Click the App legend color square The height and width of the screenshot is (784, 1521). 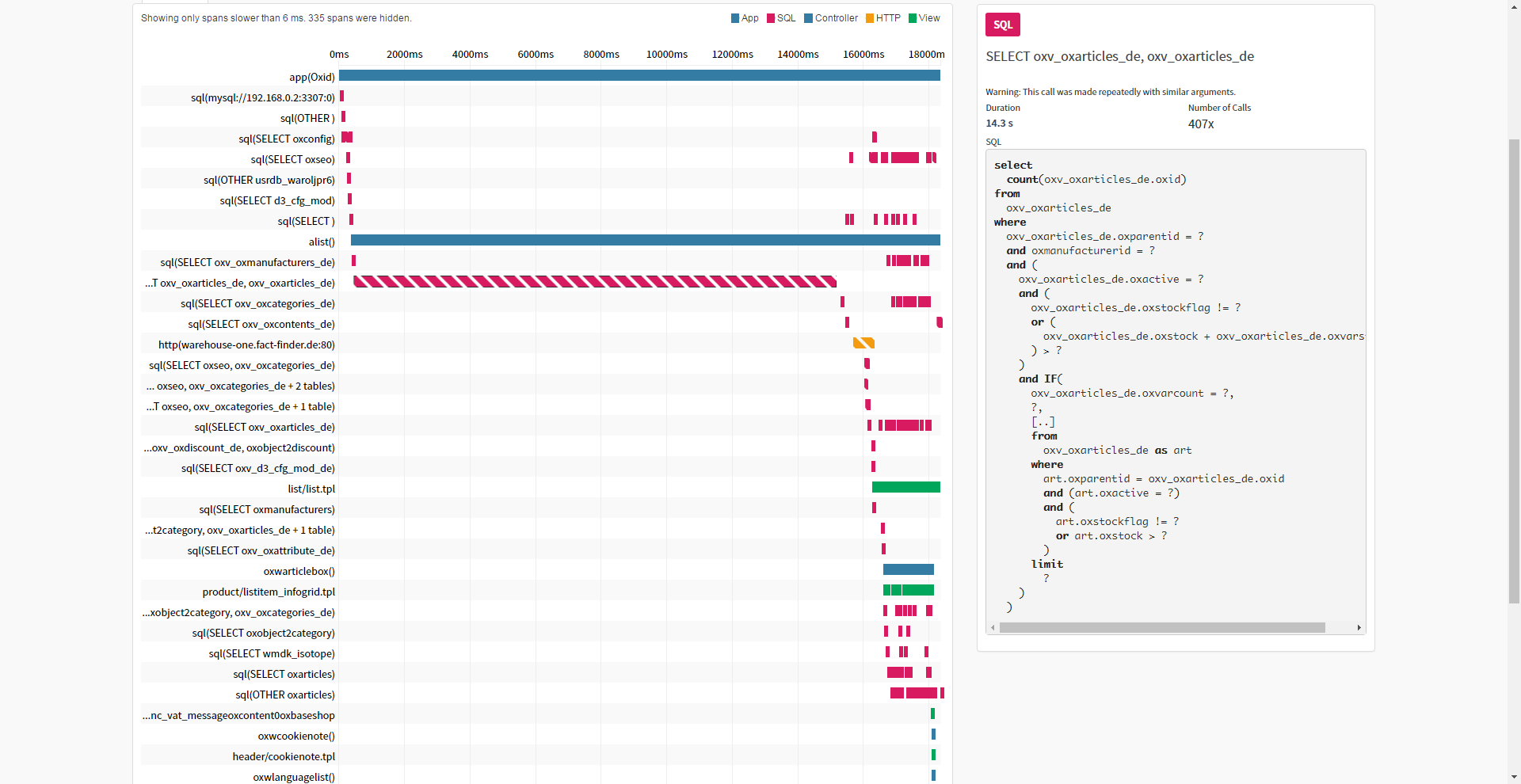(735, 18)
